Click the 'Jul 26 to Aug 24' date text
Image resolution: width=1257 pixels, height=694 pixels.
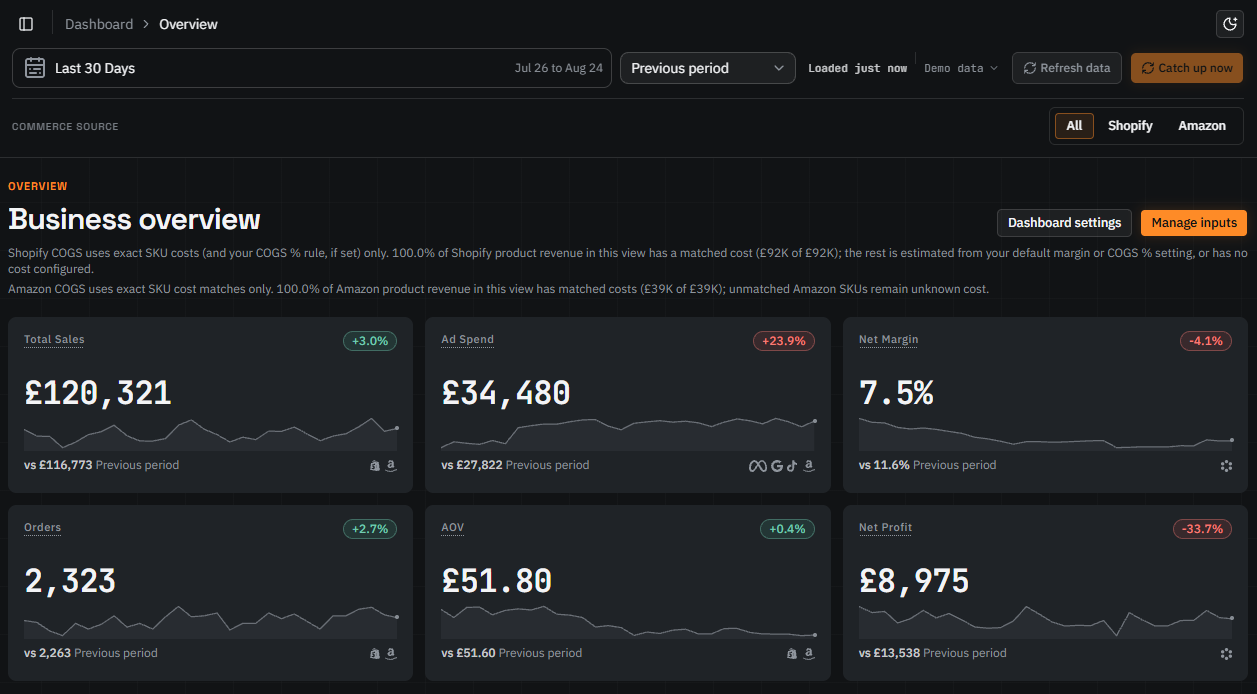tap(559, 68)
